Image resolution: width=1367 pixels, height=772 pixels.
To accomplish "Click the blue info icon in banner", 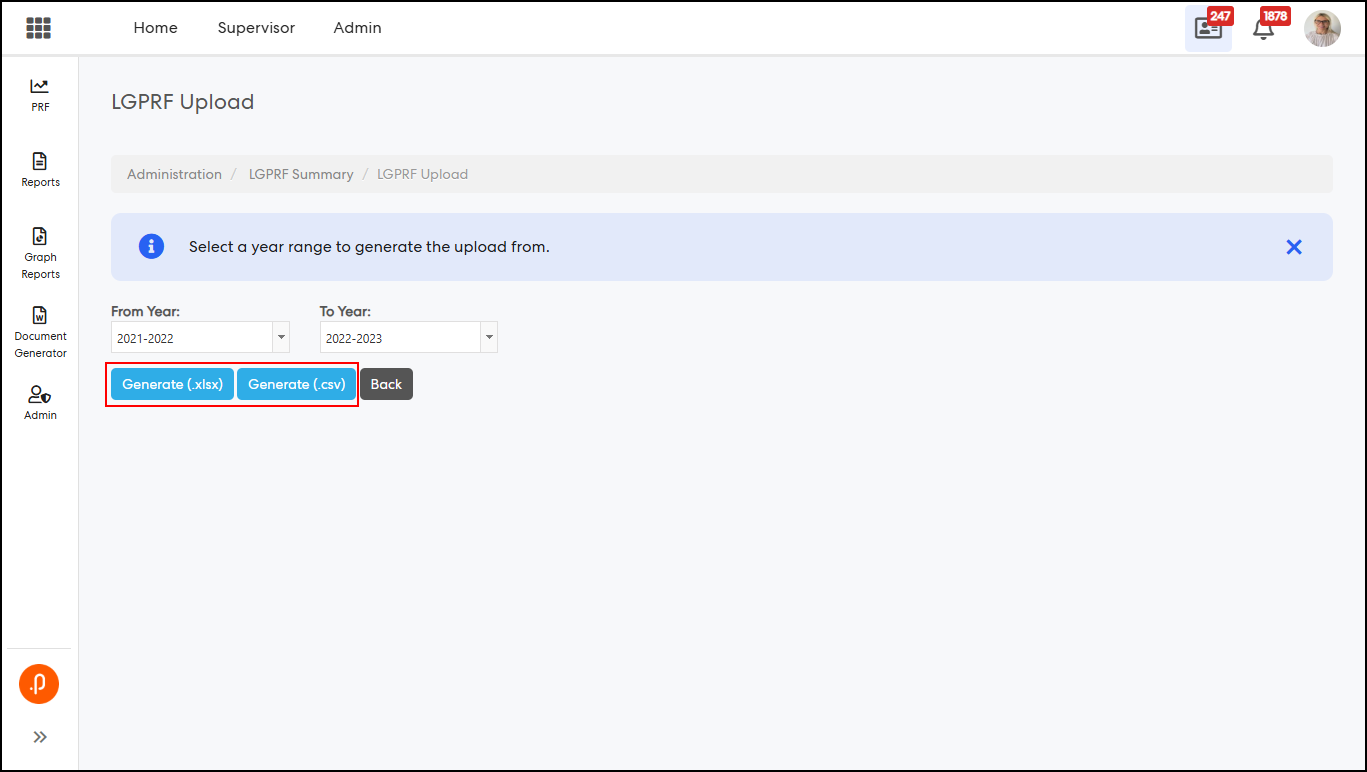I will click(x=151, y=246).
